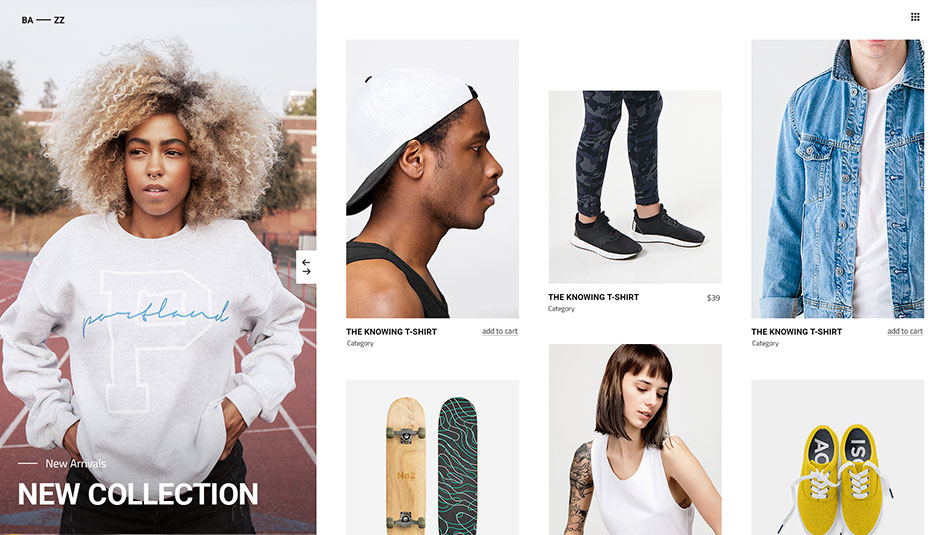Add the white cap product to cart
The height and width of the screenshot is (535, 950).
coord(500,331)
